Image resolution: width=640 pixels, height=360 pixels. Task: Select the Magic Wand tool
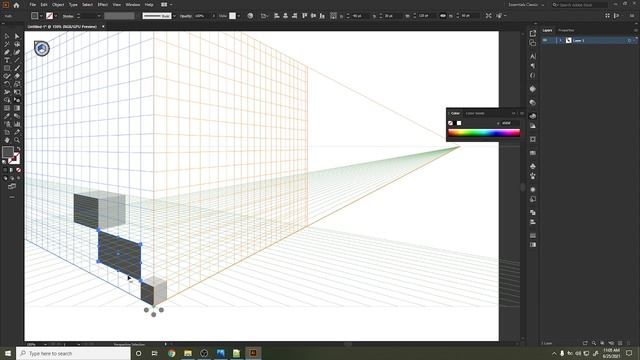(7, 44)
